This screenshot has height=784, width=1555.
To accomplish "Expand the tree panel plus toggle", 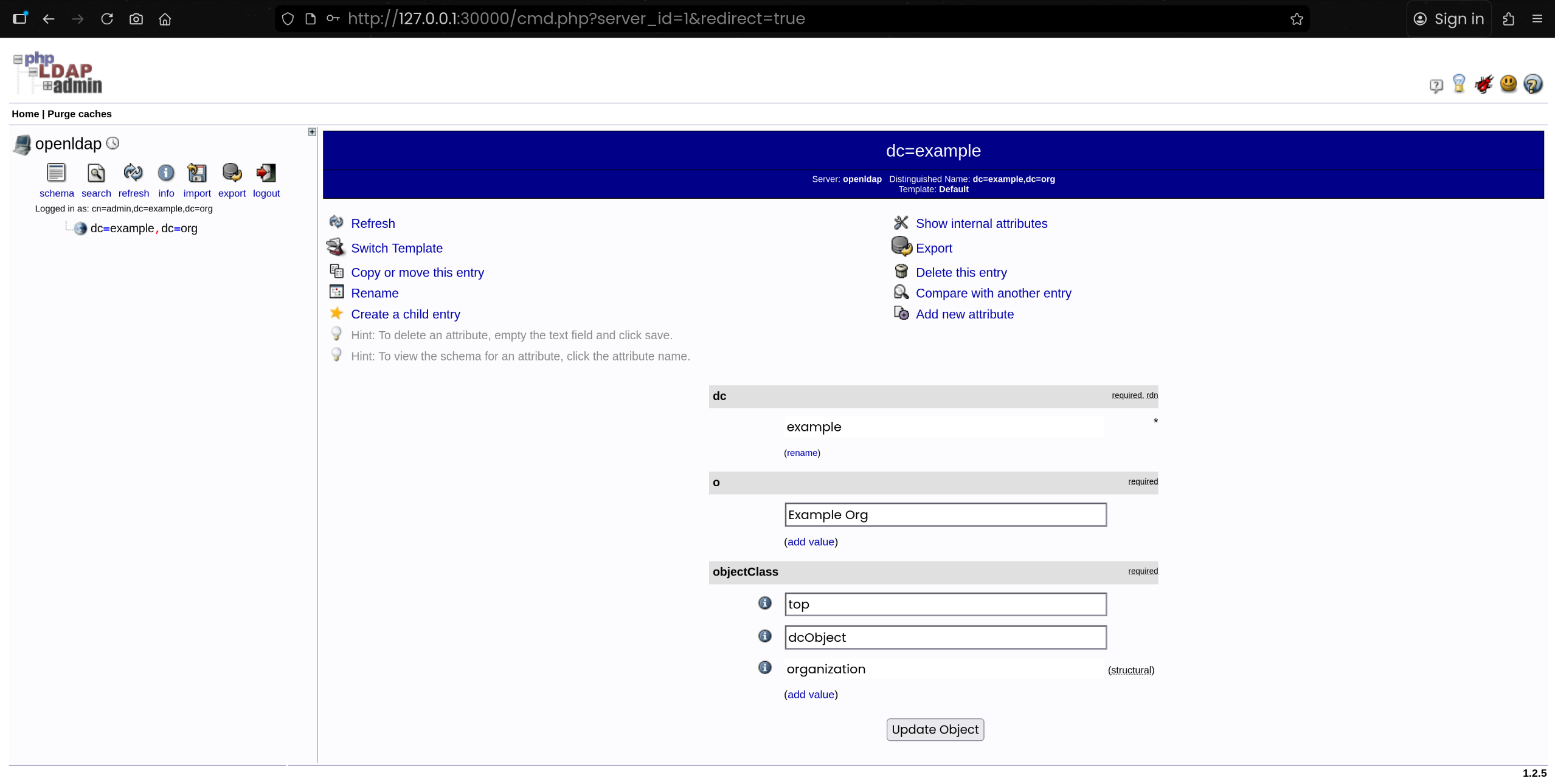I will click(x=312, y=132).
